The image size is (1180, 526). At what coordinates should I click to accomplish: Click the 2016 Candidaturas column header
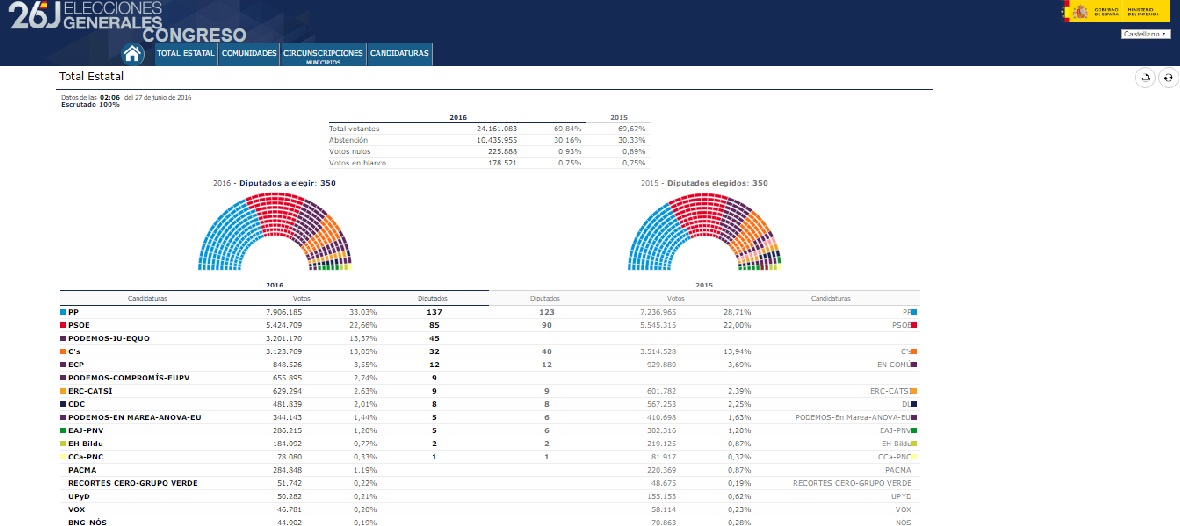[x=148, y=298]
